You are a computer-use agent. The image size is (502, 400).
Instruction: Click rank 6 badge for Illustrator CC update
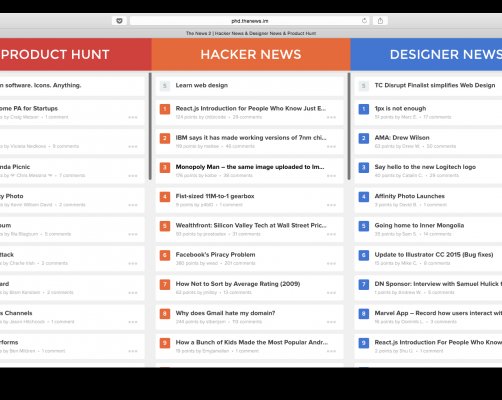364,255
